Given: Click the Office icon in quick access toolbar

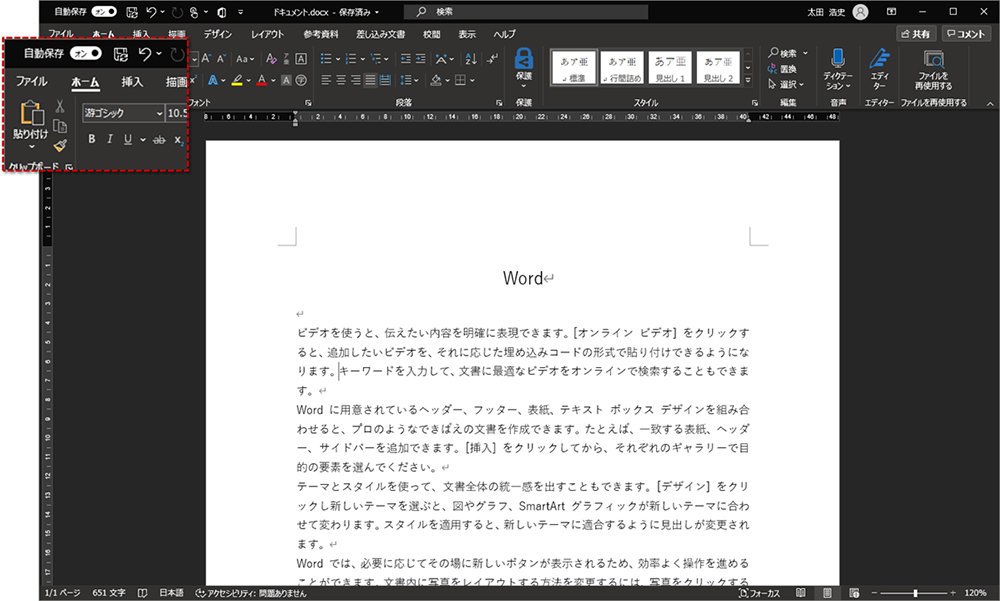Looking at the screenshot, I should pos(222,12).
